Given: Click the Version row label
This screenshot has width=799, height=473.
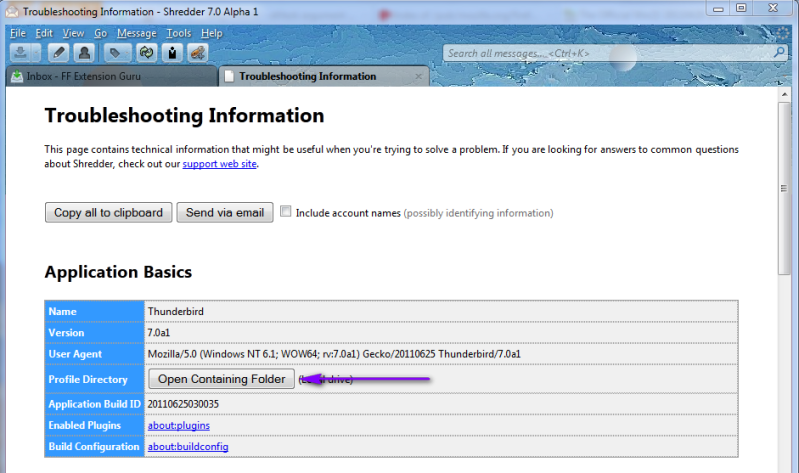Looking at the screenshot, I should (x=66, y=333).
